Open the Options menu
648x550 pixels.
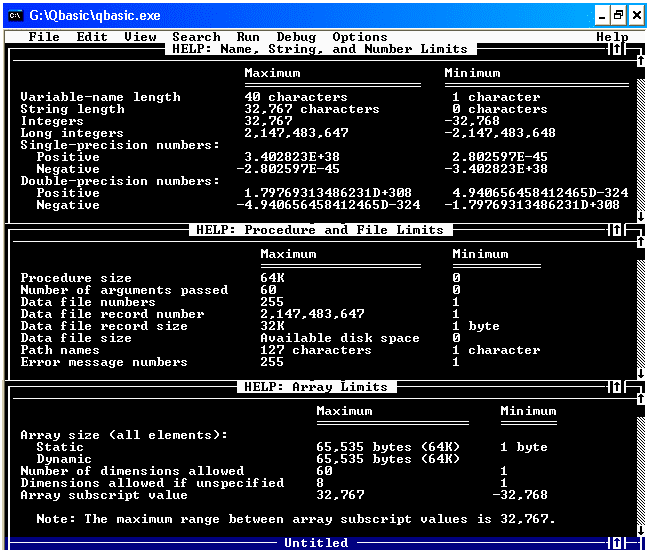coord(360,37)
